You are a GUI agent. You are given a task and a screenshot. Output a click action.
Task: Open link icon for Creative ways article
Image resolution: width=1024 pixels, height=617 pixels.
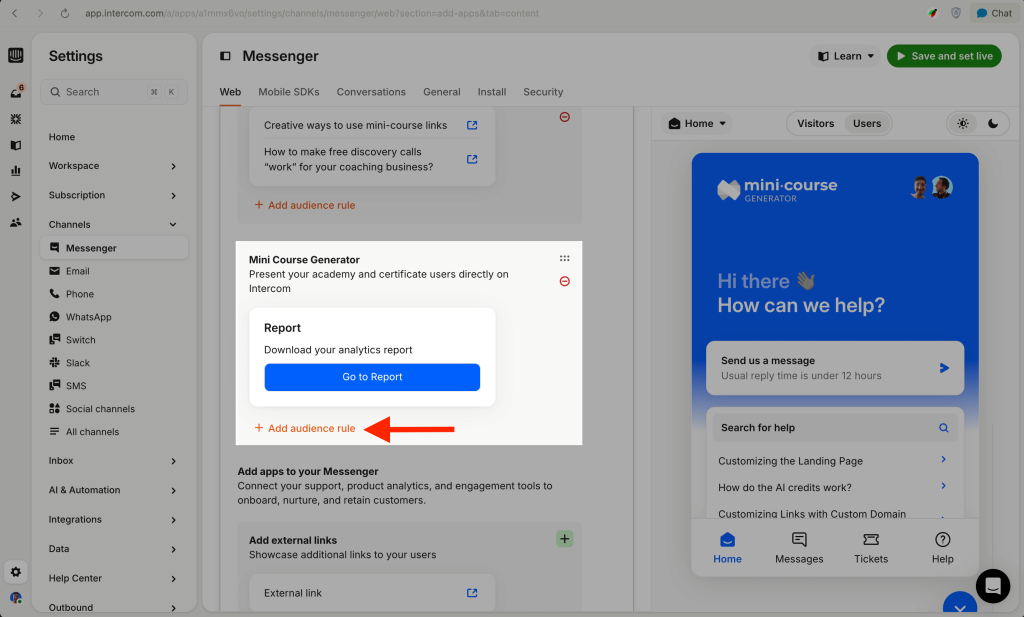click(x=472, y=125)
